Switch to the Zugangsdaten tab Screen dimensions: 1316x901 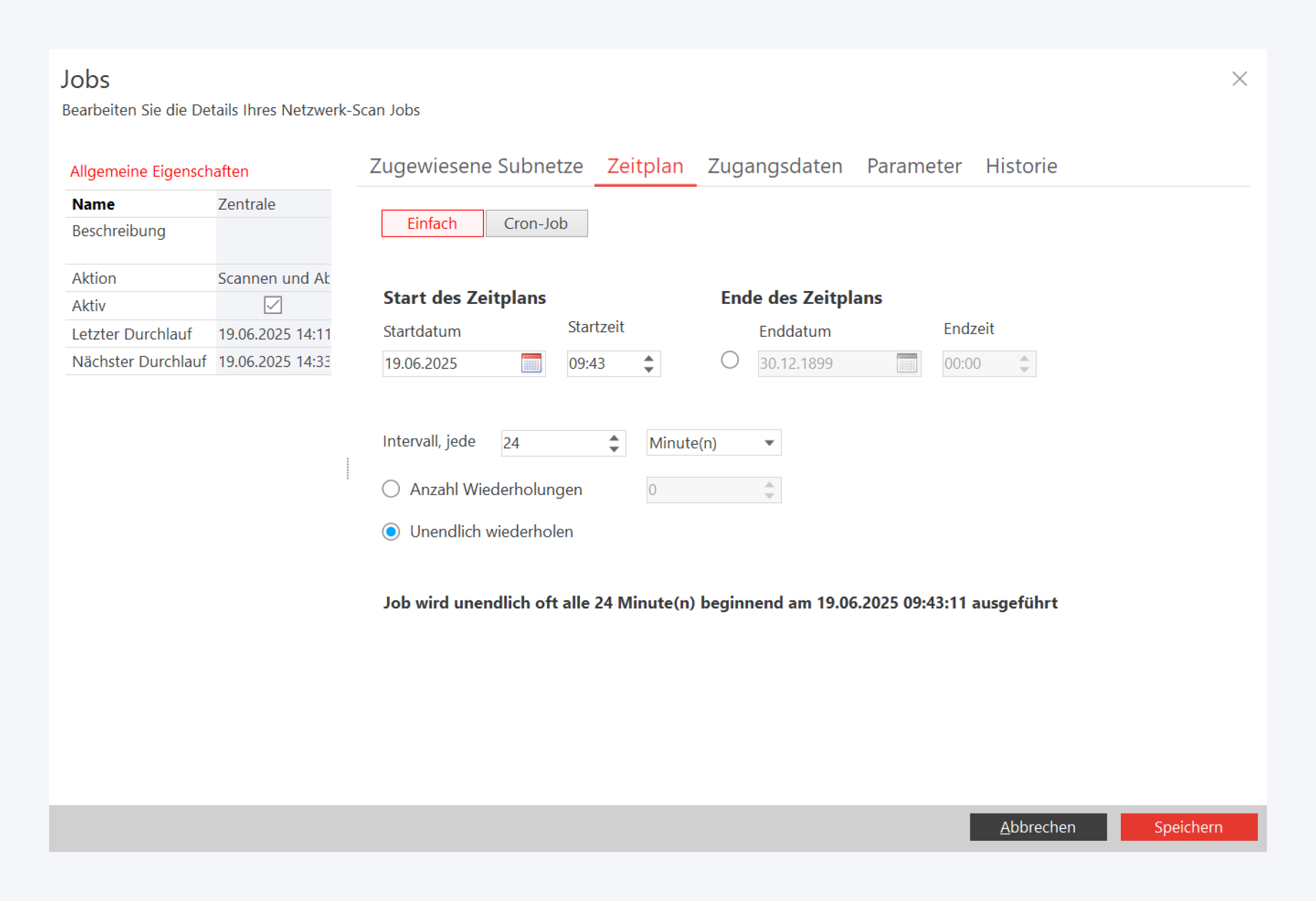pyautogui.click(x=774, y=166)
